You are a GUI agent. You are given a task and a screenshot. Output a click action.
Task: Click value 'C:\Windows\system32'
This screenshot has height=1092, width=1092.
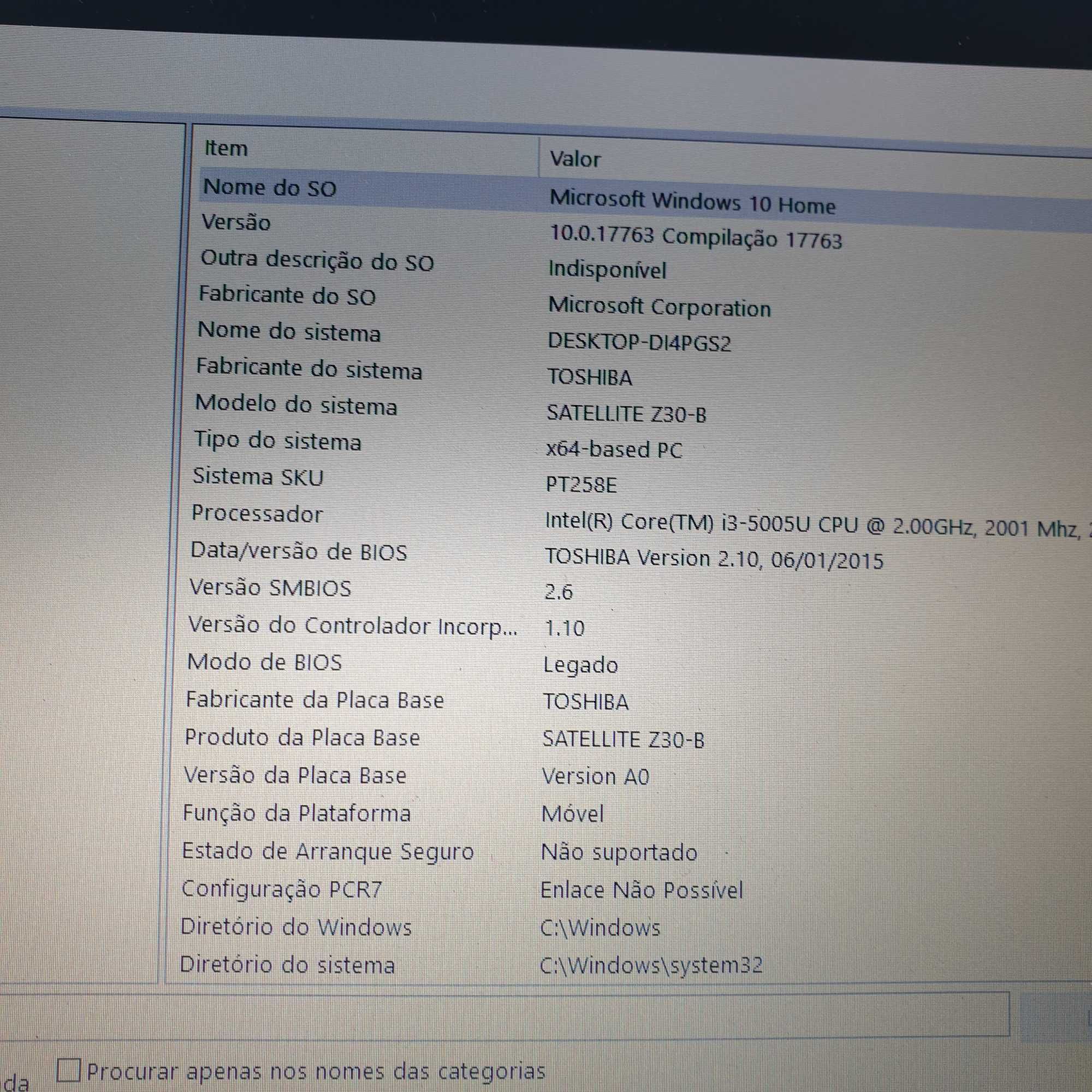coord(651,966)
